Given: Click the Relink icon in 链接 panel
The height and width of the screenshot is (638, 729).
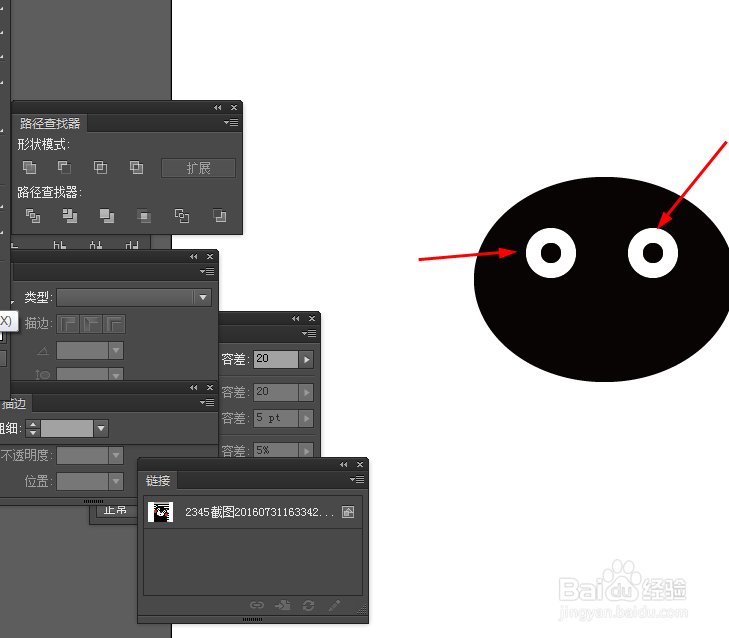Looking at the screenshot, I should click(257, 605).
